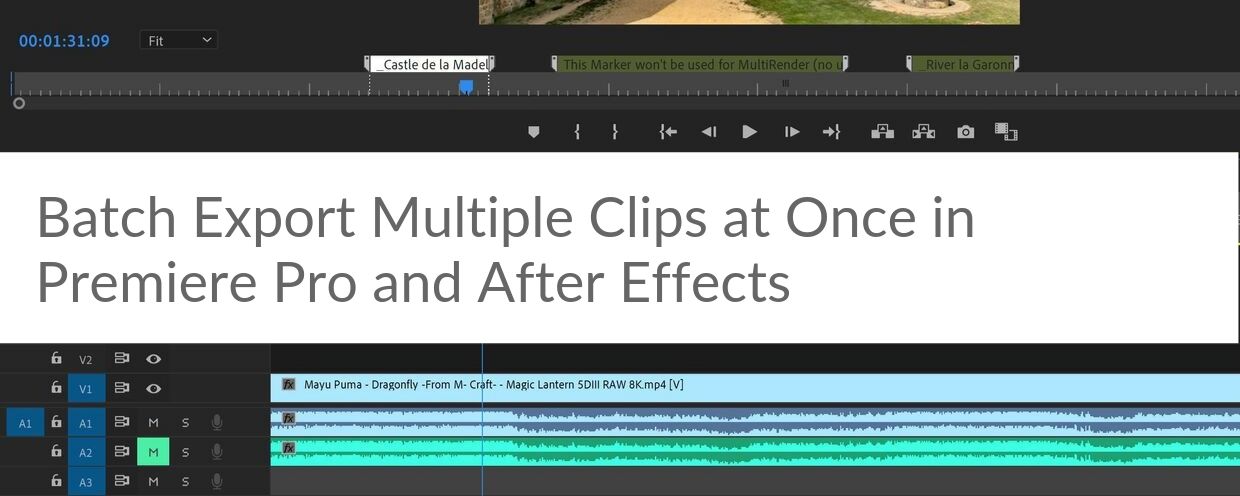
Task: Toggle sync lock on track A2
Action: pos(122,452)
